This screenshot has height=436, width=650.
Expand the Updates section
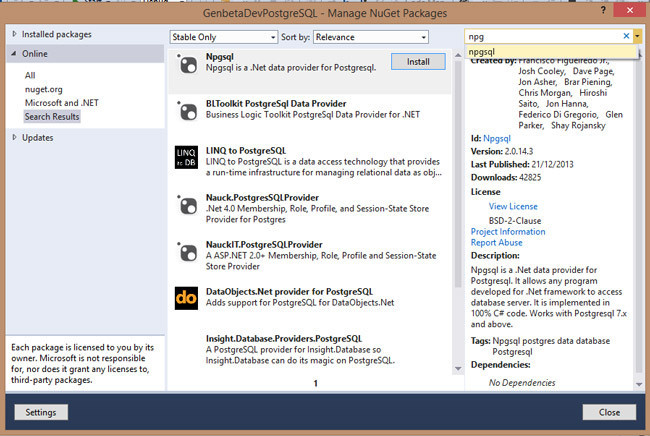14,137
